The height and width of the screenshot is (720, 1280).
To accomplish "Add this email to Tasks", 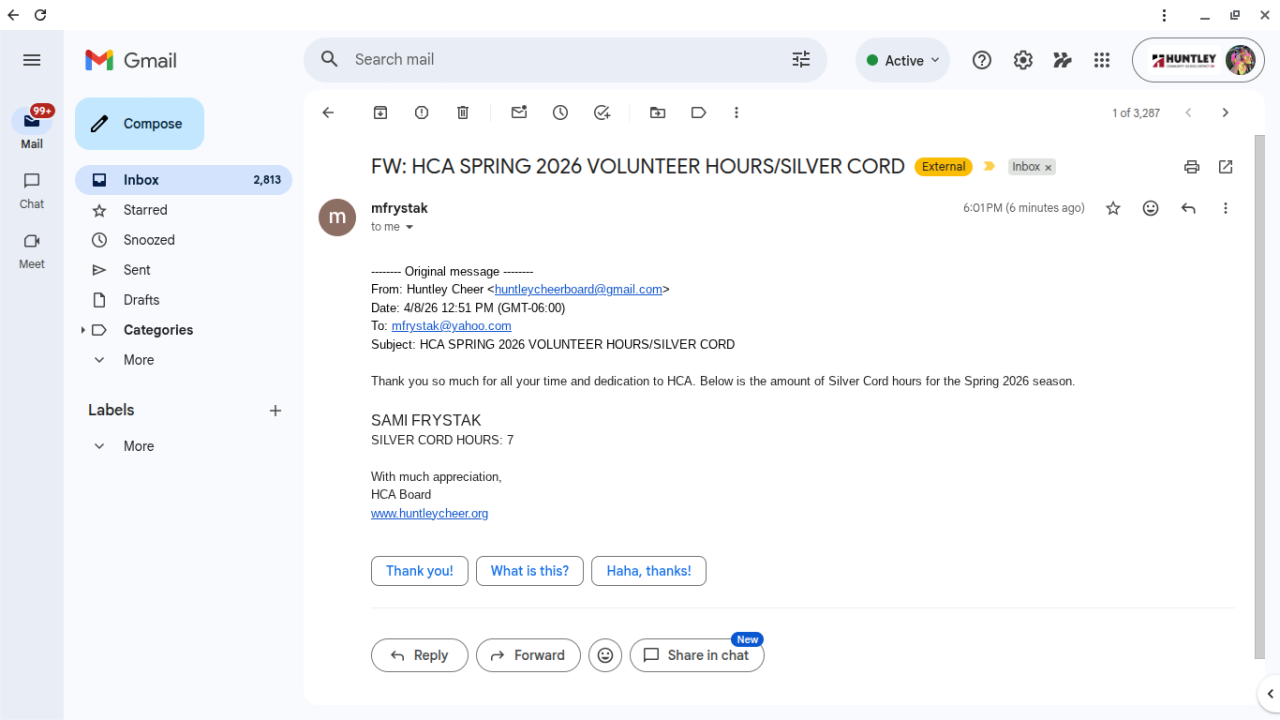I will click(x=602, y=113).
